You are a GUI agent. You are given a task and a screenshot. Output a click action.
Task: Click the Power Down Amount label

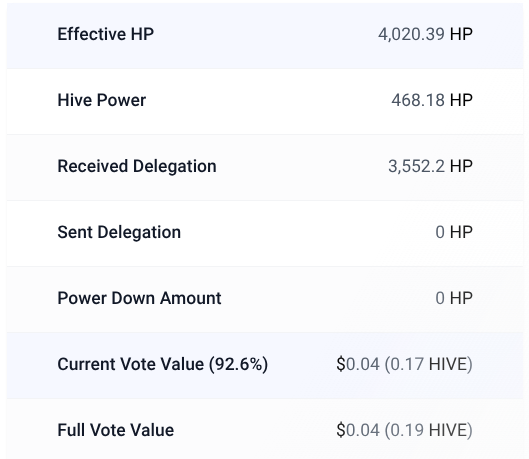pyautogui.click(x=139, y=298)
